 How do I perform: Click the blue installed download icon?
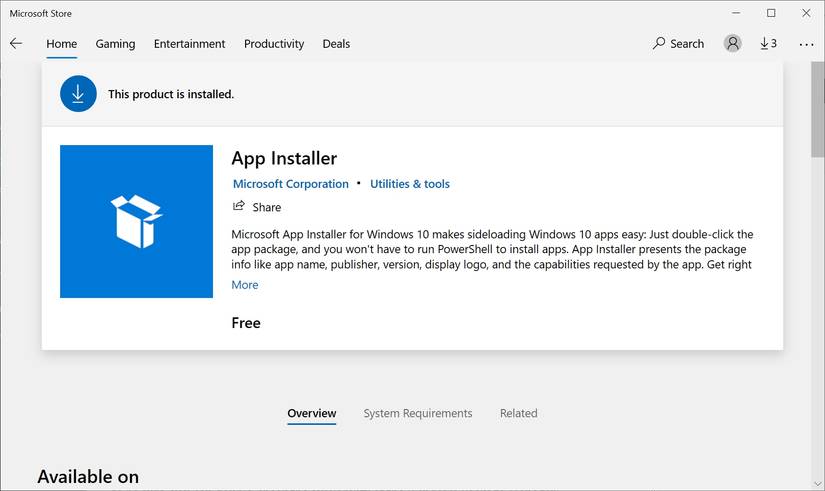[78, 94]
